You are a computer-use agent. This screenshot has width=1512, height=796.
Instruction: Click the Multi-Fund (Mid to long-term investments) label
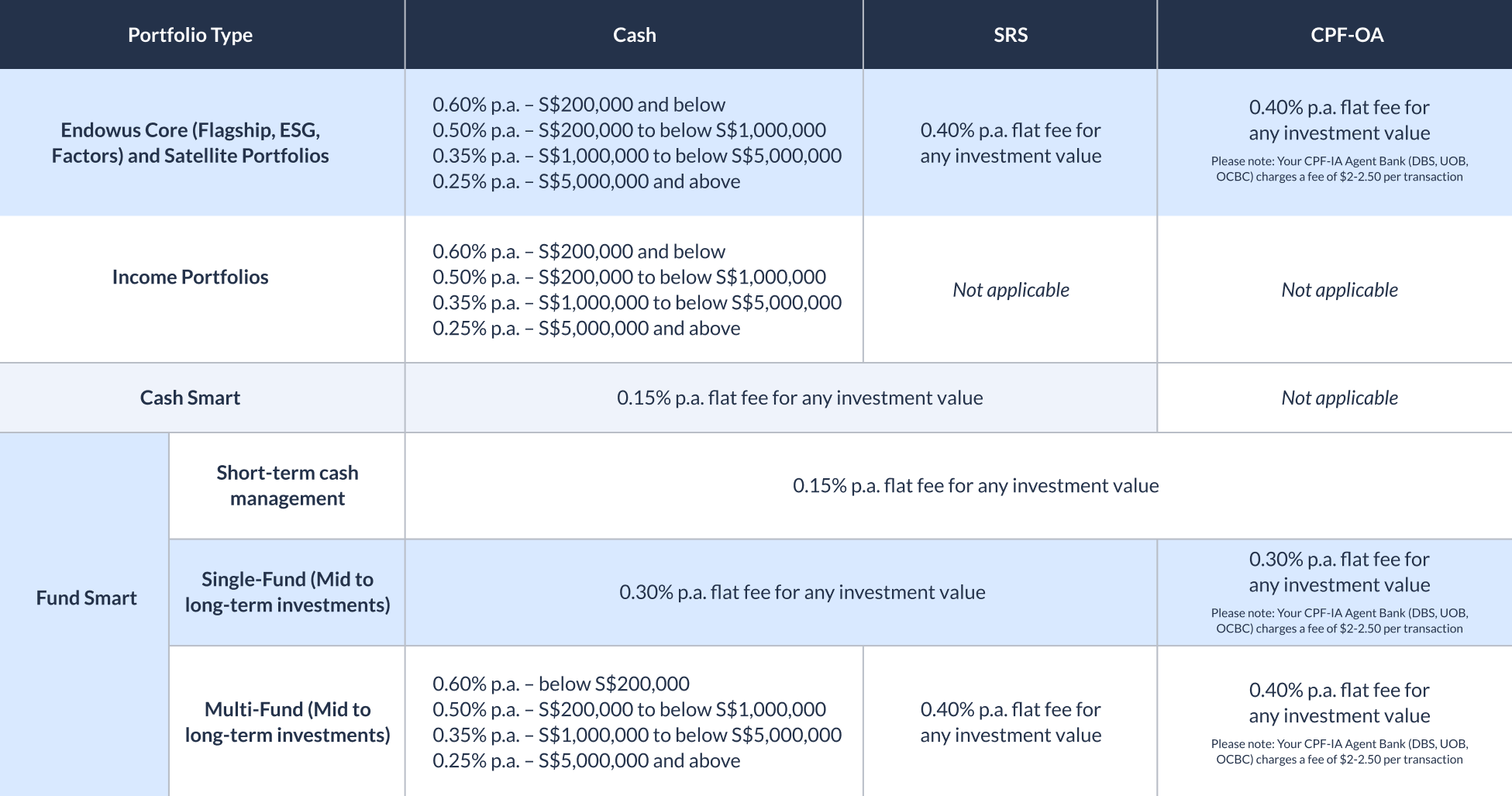click(x=287, y=722)
